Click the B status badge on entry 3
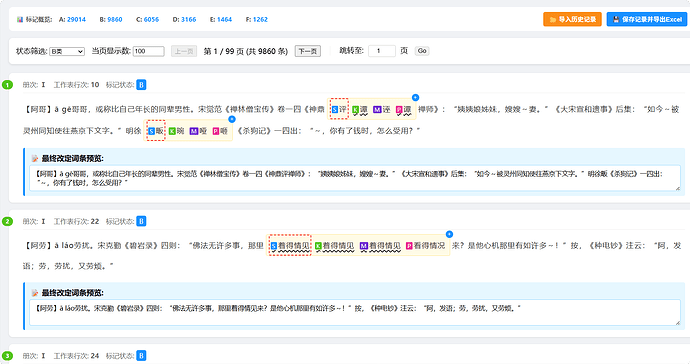The width and height of the screenshot is (690, 364). click(141, 355)
